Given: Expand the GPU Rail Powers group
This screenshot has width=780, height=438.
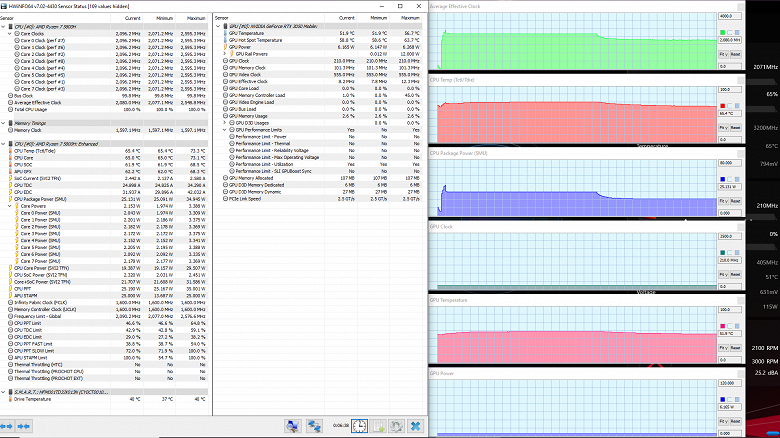Looking at the screenshot, I should point(224,52).
